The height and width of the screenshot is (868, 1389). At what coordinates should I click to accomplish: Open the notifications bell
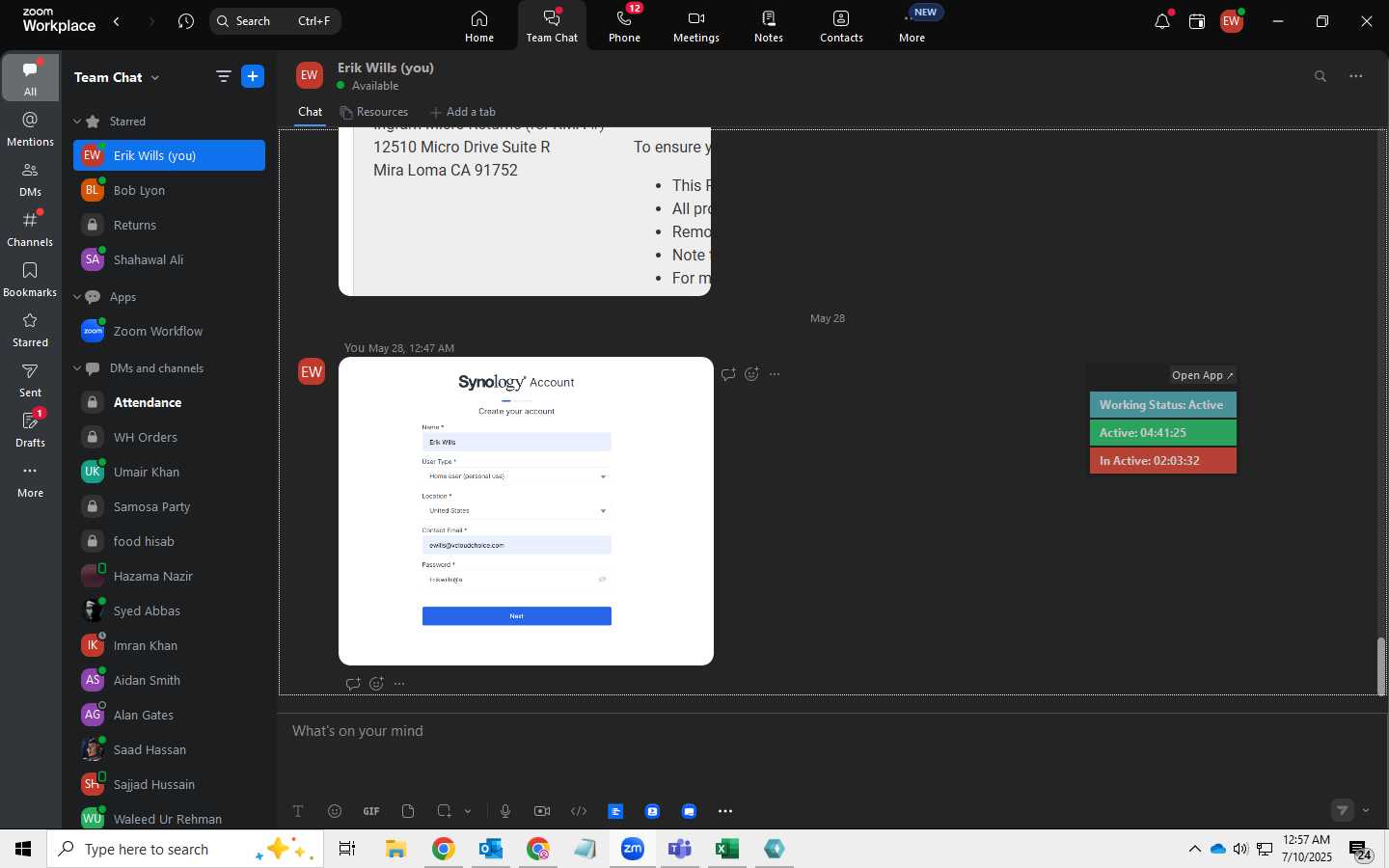(1162, 21)
